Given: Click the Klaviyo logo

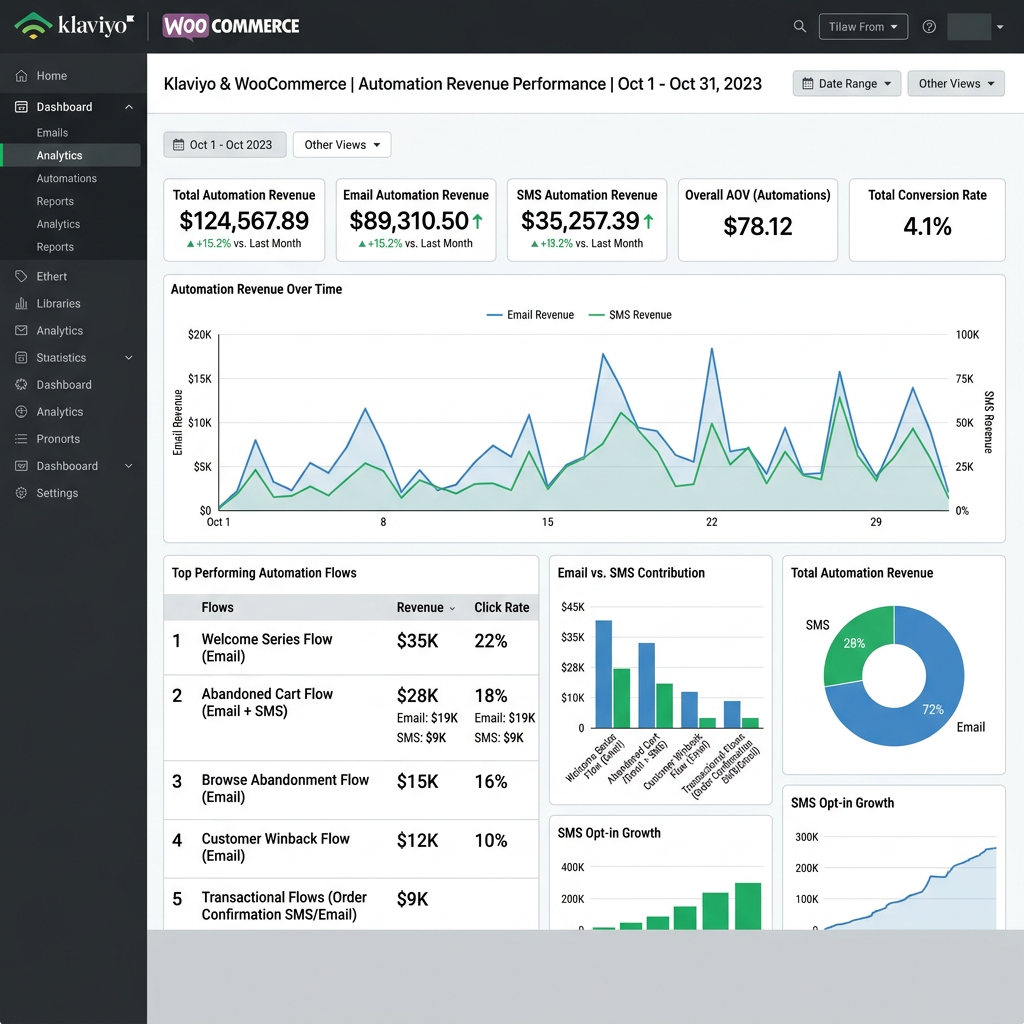Looking at the screenshot, I should pyautogui.click(x=74, y=25).
